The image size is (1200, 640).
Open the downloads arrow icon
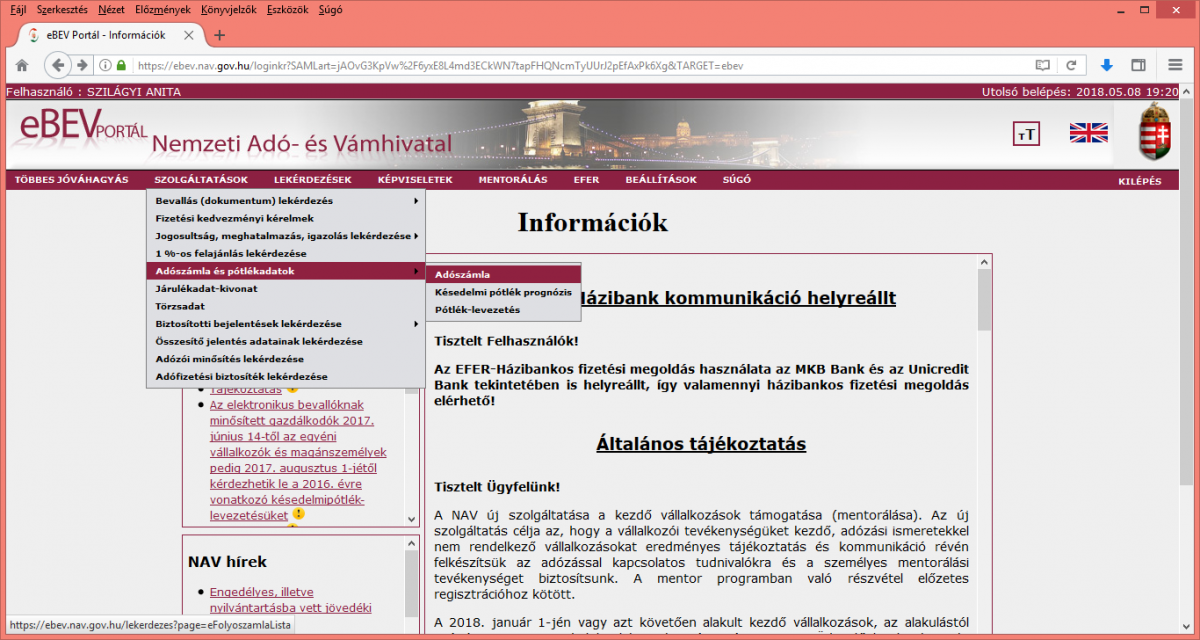[x=1107, y=65]
